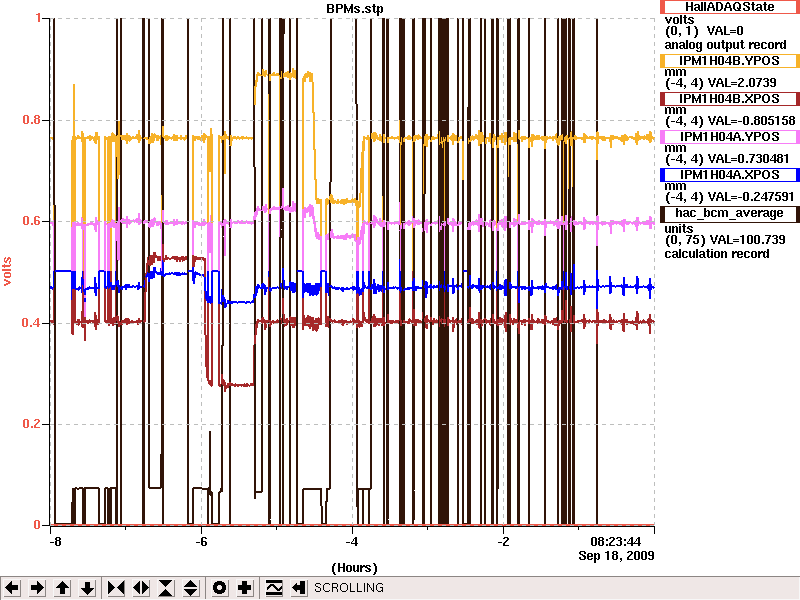The width and height of the screenshot is (800, 600).
Task: Click the scroll-to-latest arrow button
Action: click(x=298, y=588)
